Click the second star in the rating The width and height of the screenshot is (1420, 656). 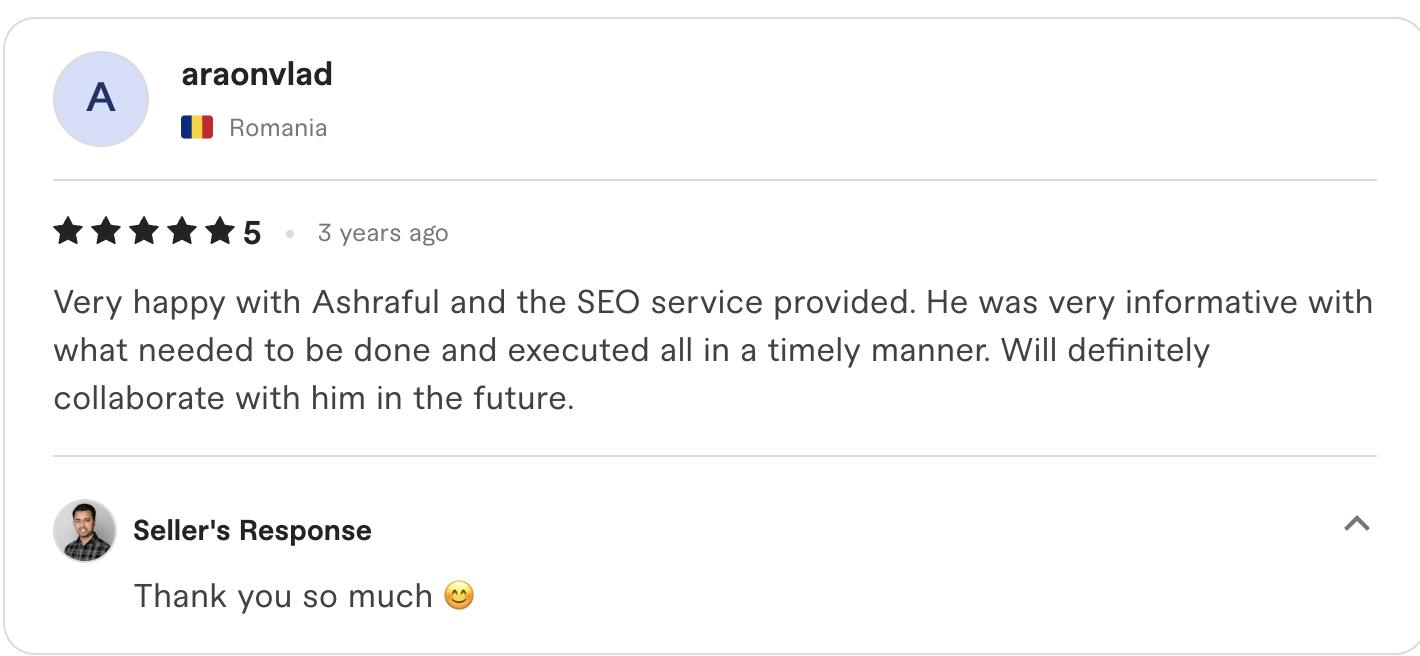tap(104, 231)
